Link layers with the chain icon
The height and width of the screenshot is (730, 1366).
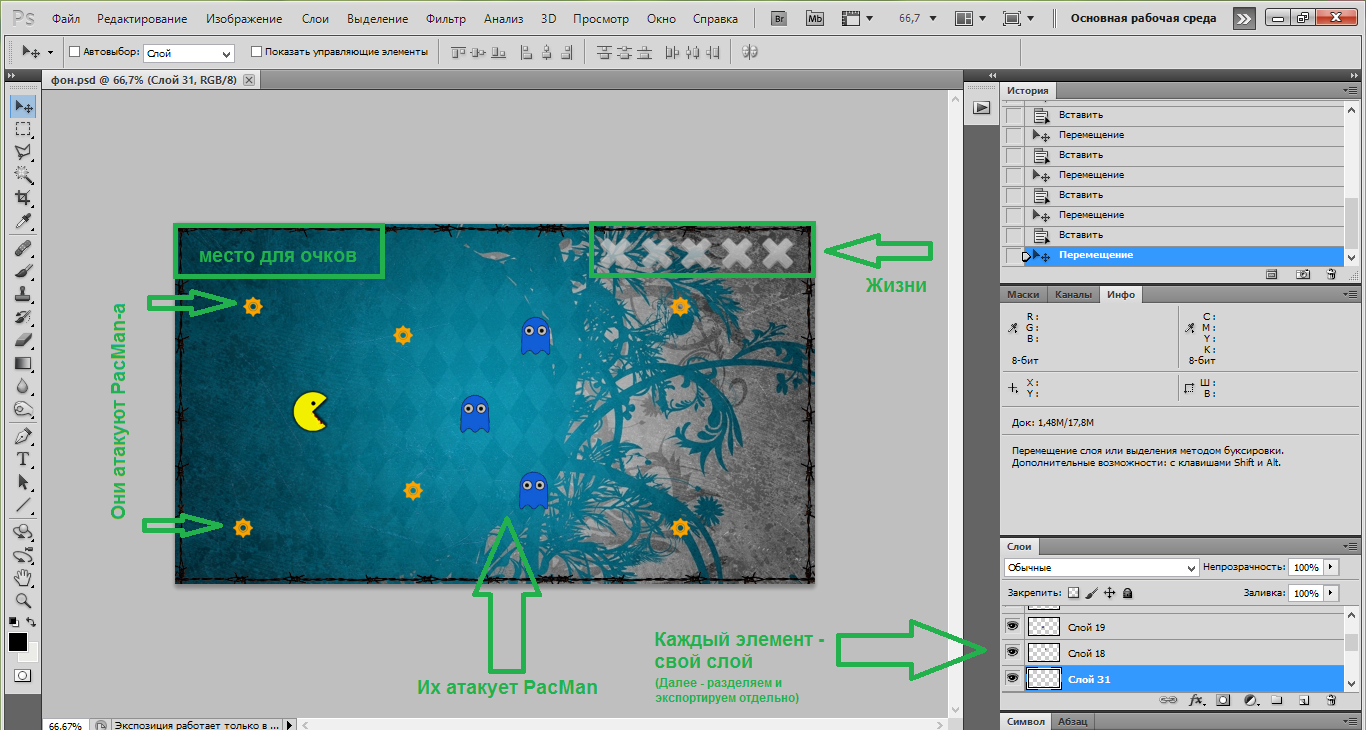(x=1167, y=700)
